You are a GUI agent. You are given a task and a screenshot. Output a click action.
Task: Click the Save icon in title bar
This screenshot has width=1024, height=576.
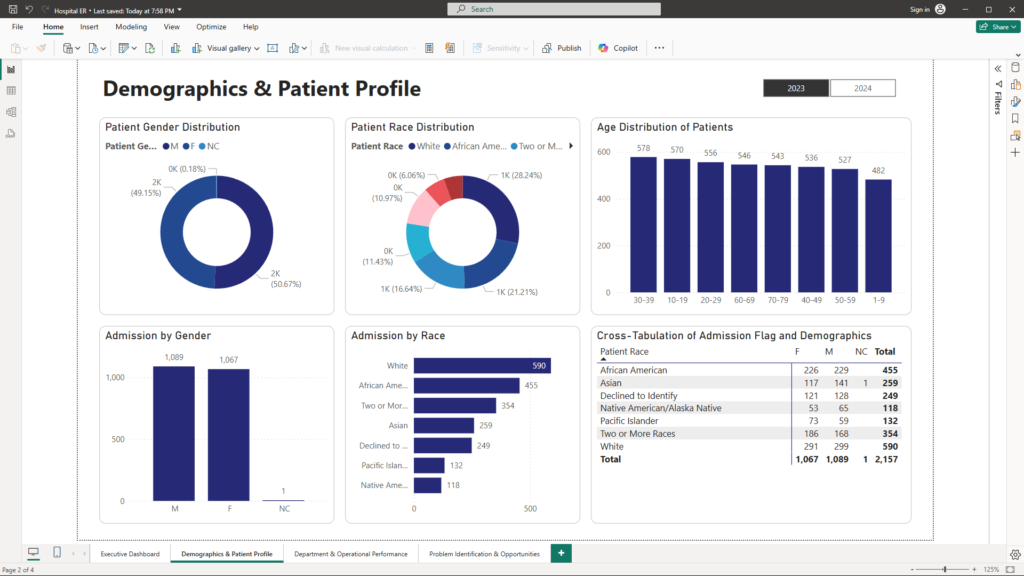[x=12, y=9]
